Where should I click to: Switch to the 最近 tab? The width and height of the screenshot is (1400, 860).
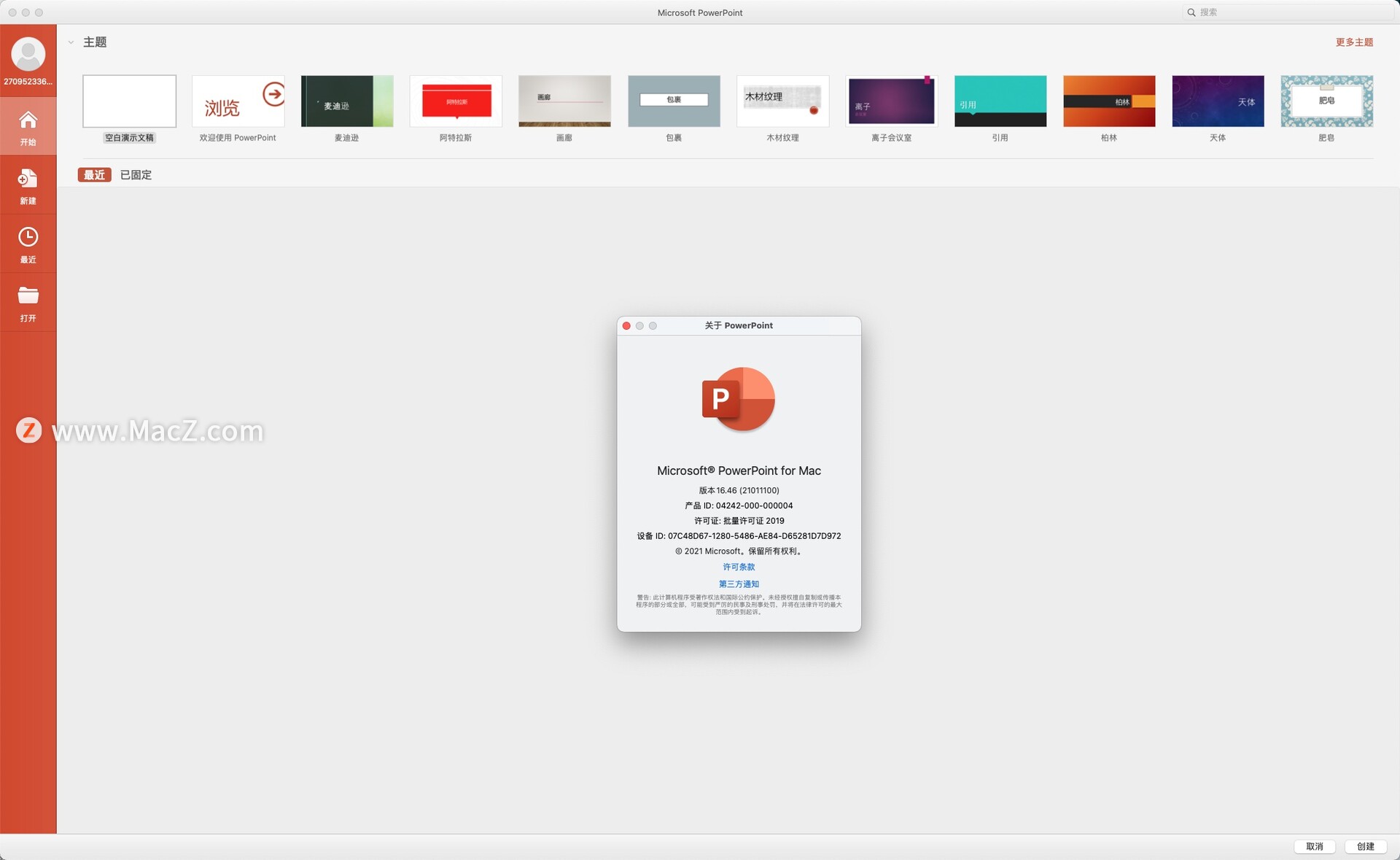tap(94, 175)
